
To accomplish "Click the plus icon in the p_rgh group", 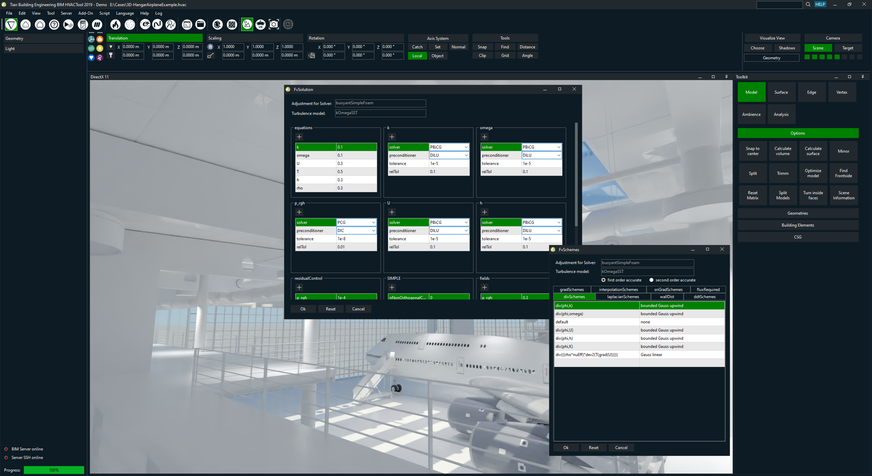I will point(299,212).
